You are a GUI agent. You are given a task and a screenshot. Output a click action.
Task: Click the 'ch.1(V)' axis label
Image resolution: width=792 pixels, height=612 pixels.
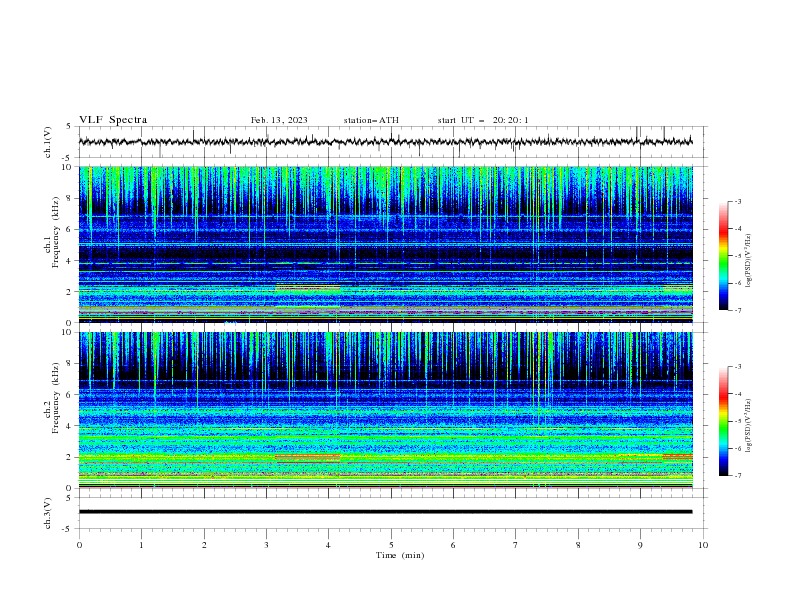48,142
